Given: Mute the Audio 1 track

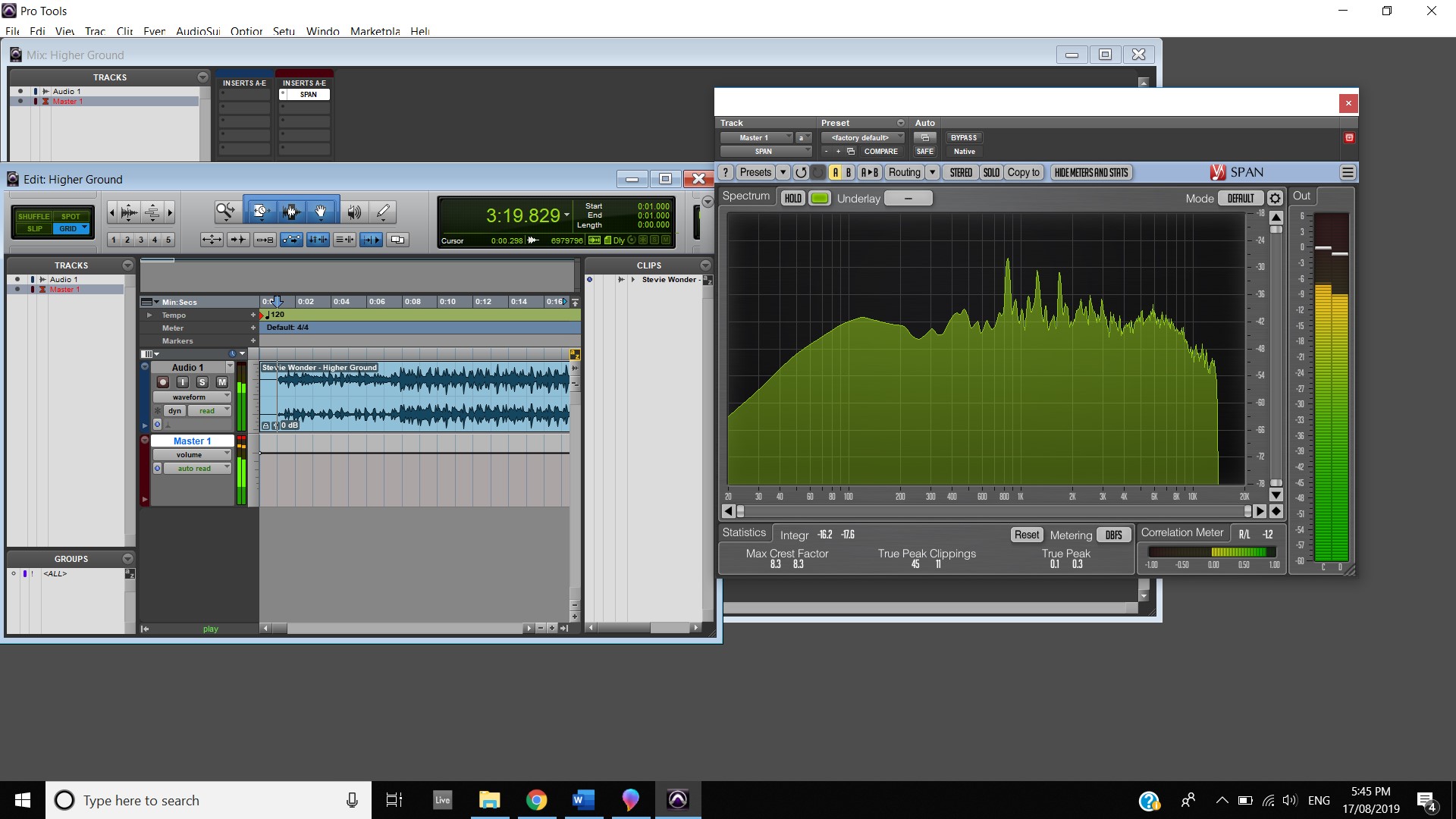Looking at the screenshot, I should click(x=221, y=382).
